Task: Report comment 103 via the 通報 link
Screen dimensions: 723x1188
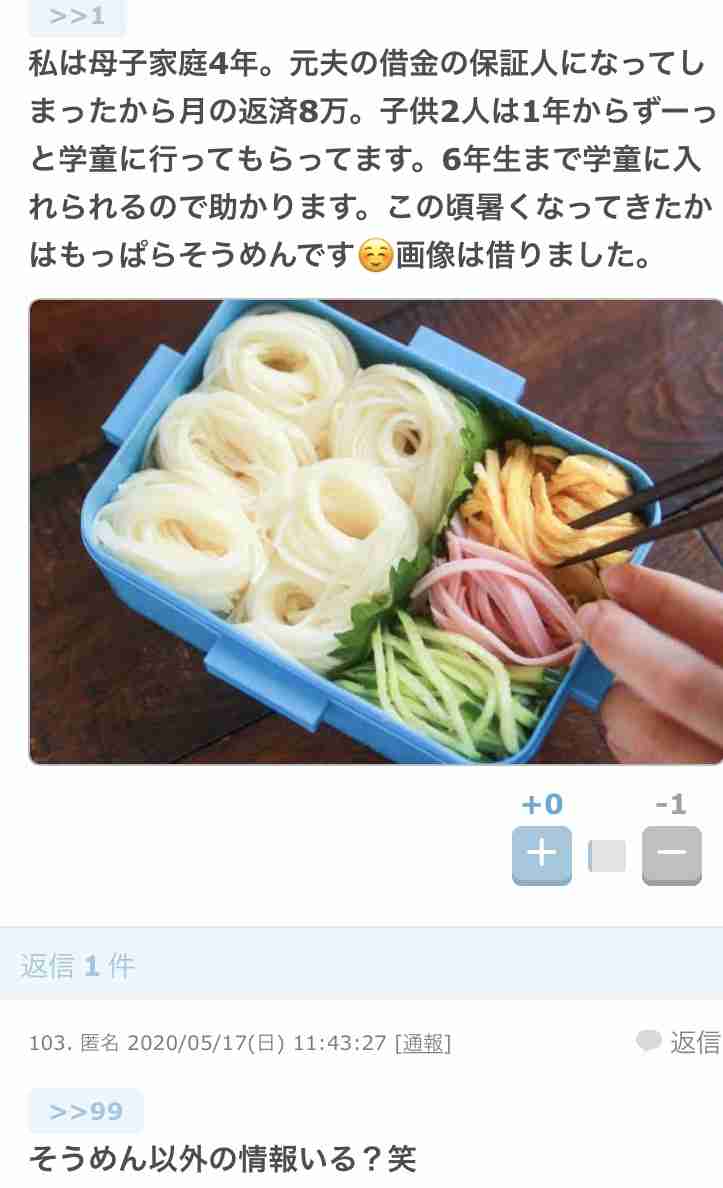Action: [x=423, y=1043]
